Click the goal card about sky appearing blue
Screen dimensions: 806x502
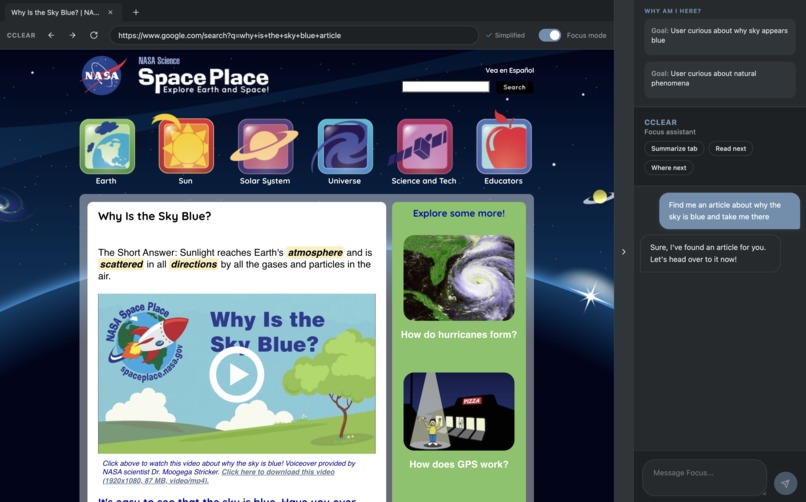(720, 36)
